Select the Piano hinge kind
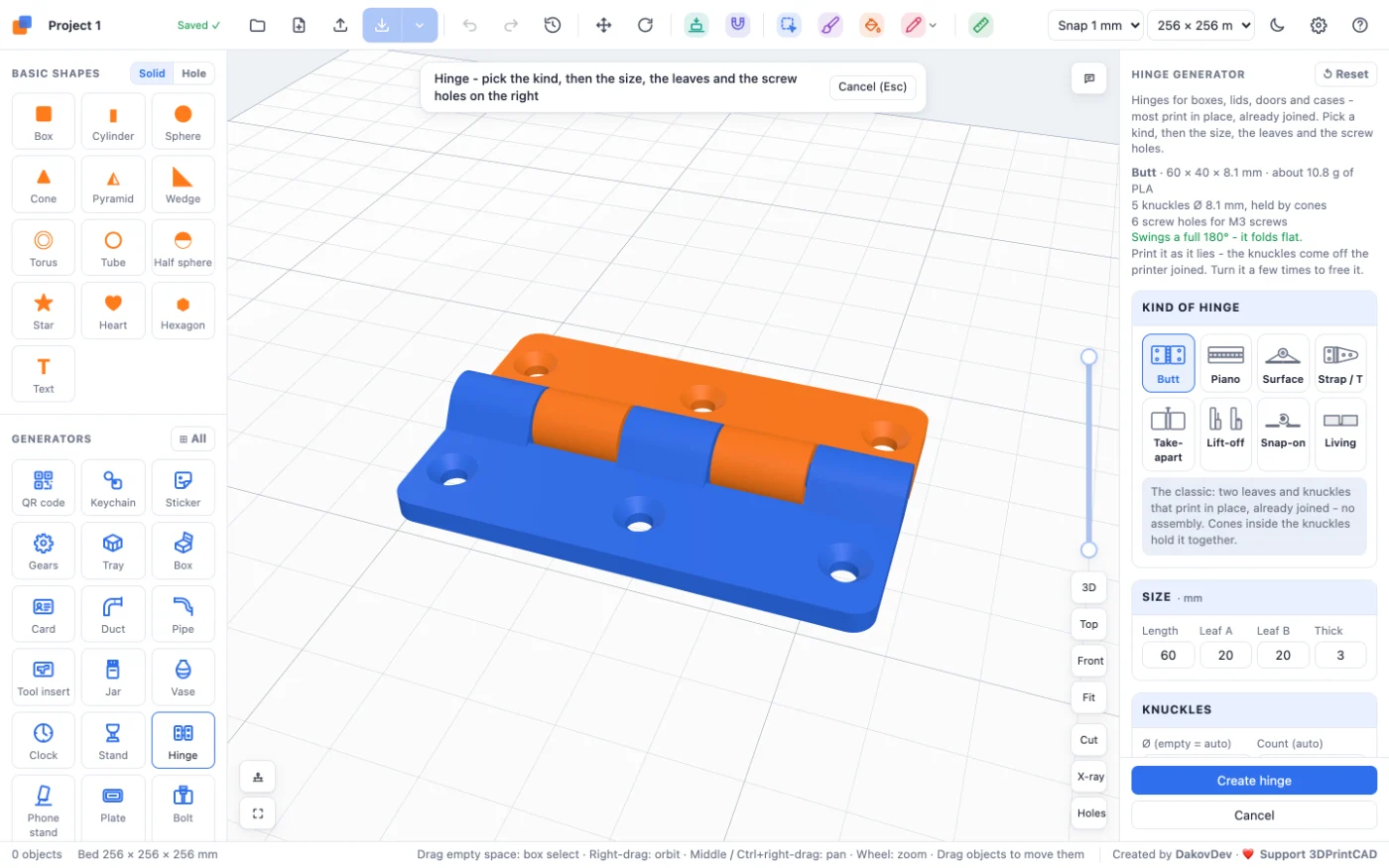This screenshot has height=868, width=1389. tap(1225, 363)
